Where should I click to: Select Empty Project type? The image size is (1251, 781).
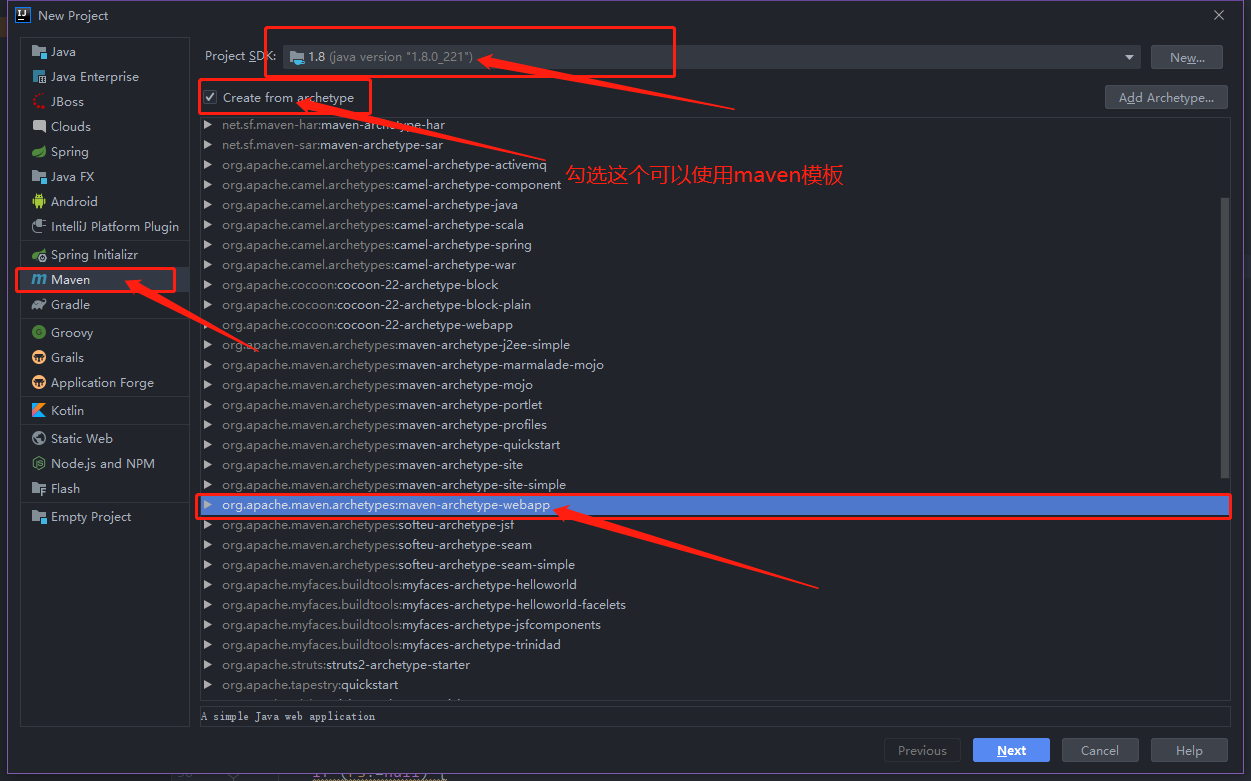click(x=105, y=517)
